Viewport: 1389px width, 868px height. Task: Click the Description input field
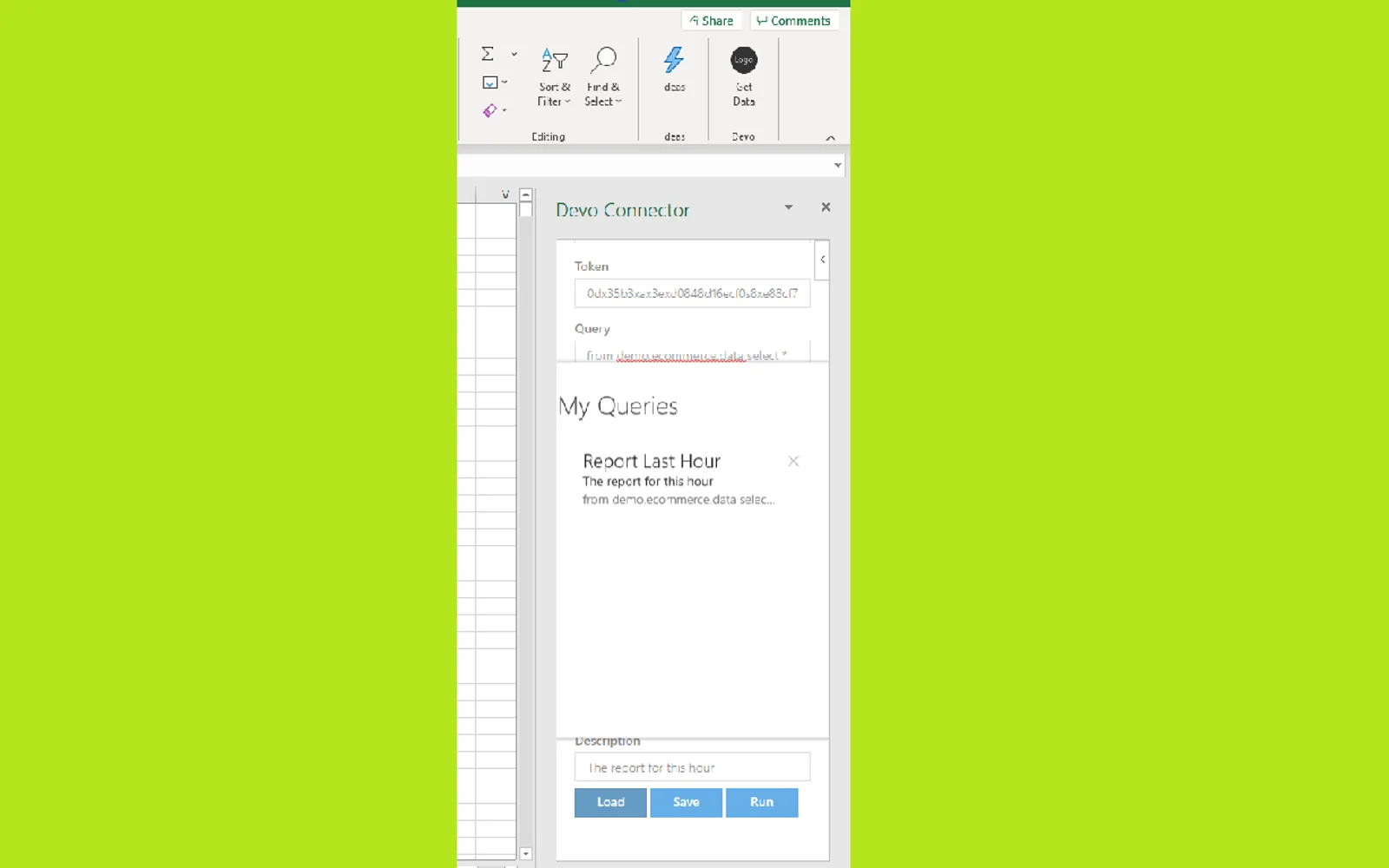(x=692, y=767)
